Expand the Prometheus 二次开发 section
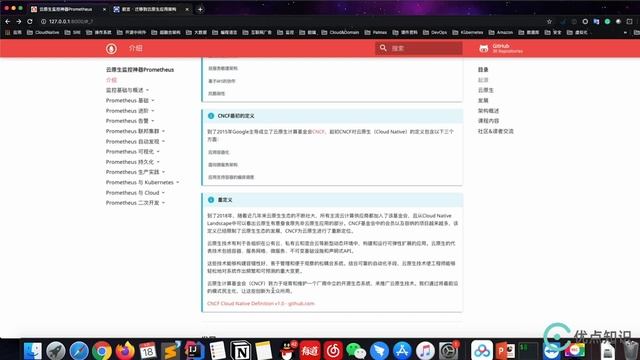 [x=136, y=202]
